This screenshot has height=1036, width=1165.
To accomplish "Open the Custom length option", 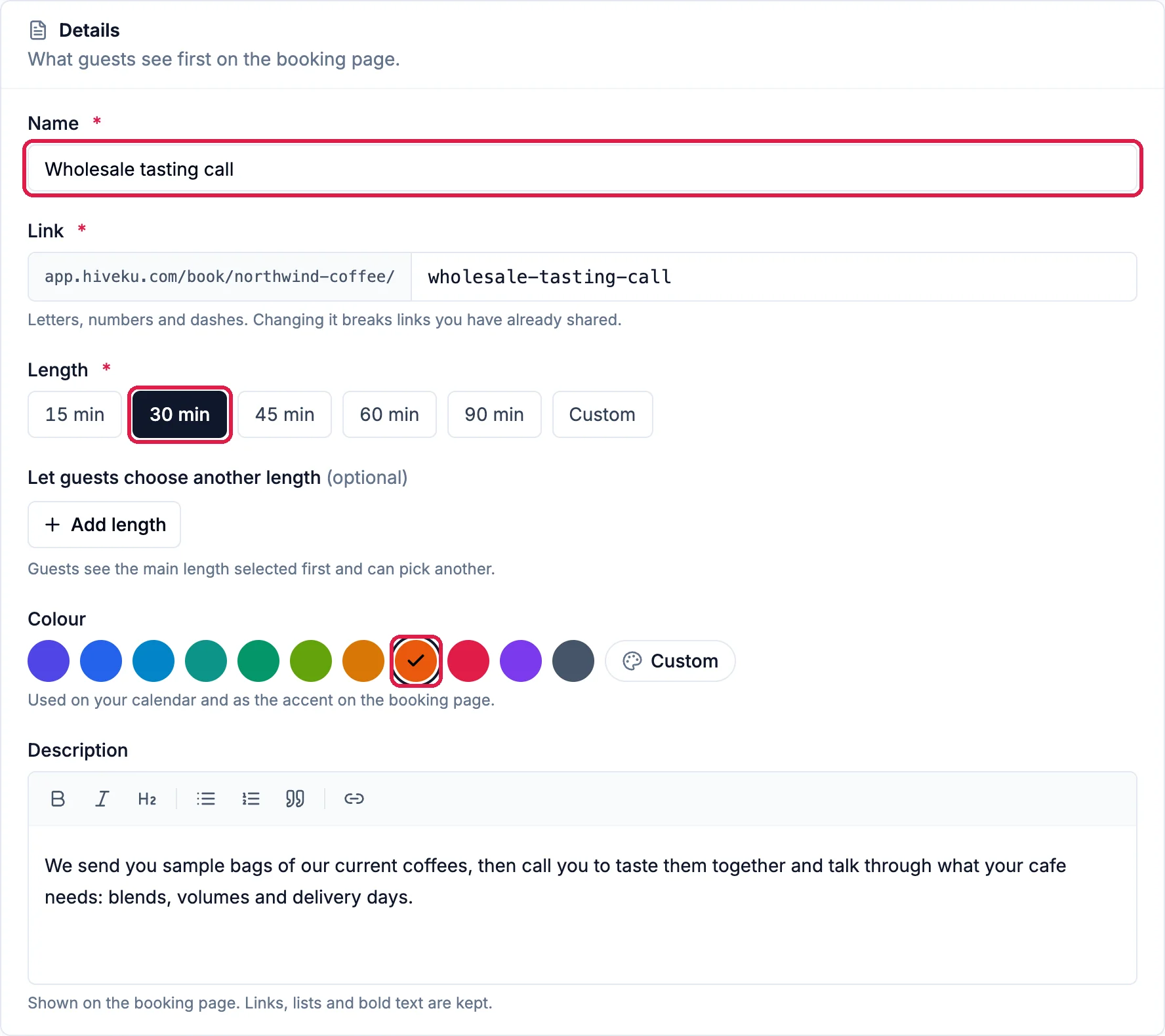I will coord(602,414).
